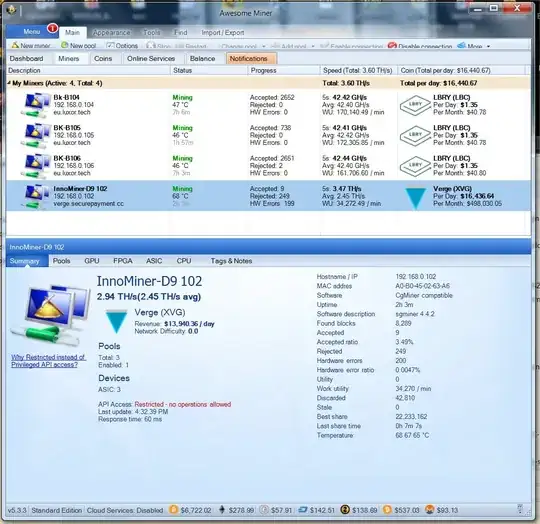Click the large miner computer image in summary

point(51,316)
